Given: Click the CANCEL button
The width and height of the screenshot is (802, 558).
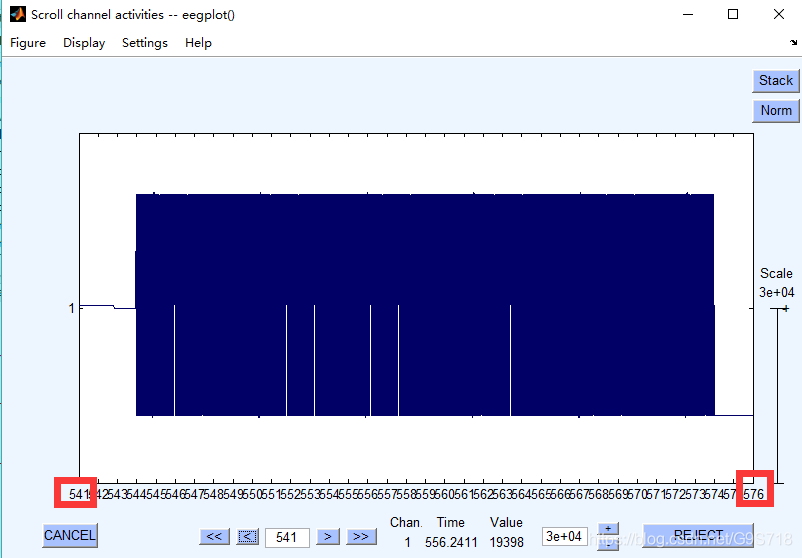Looking at the screenshot, I should [70, 535].
